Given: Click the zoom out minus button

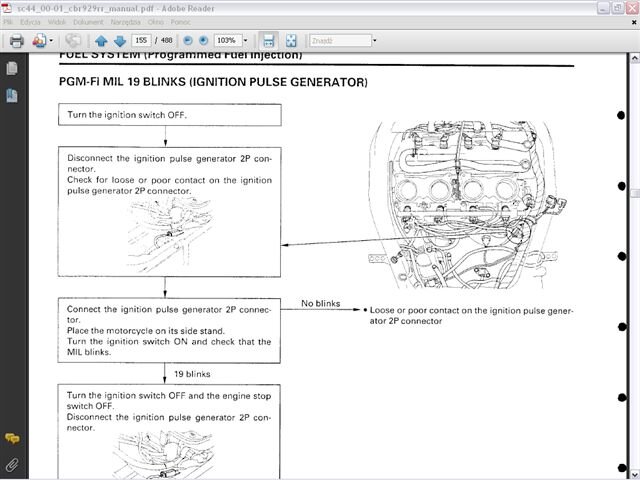Looking at the screenshot, I should coord(187,41).
